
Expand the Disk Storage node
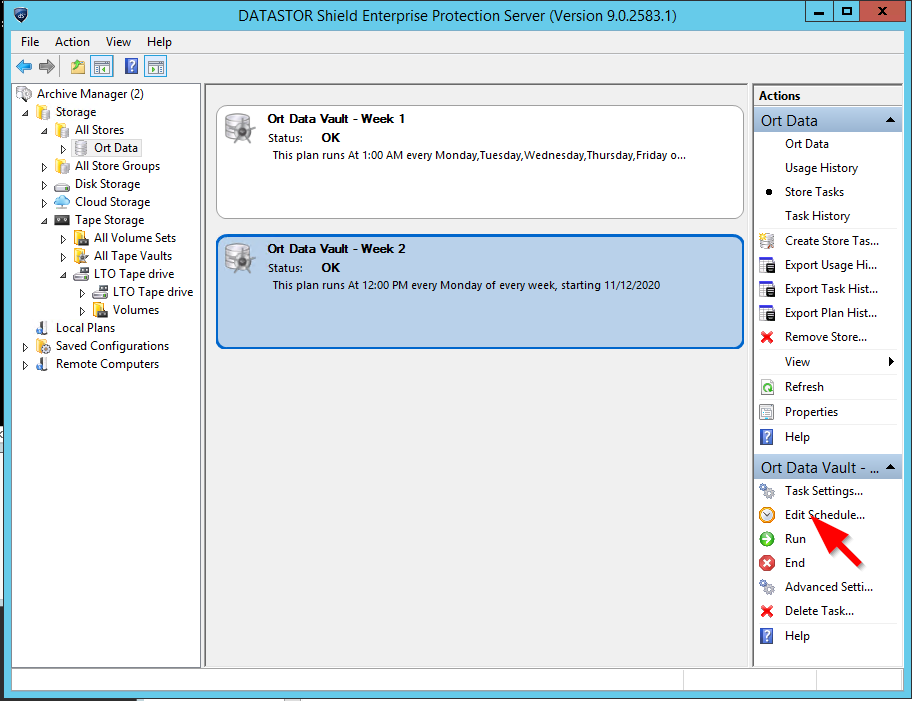(x=44, y=185)
